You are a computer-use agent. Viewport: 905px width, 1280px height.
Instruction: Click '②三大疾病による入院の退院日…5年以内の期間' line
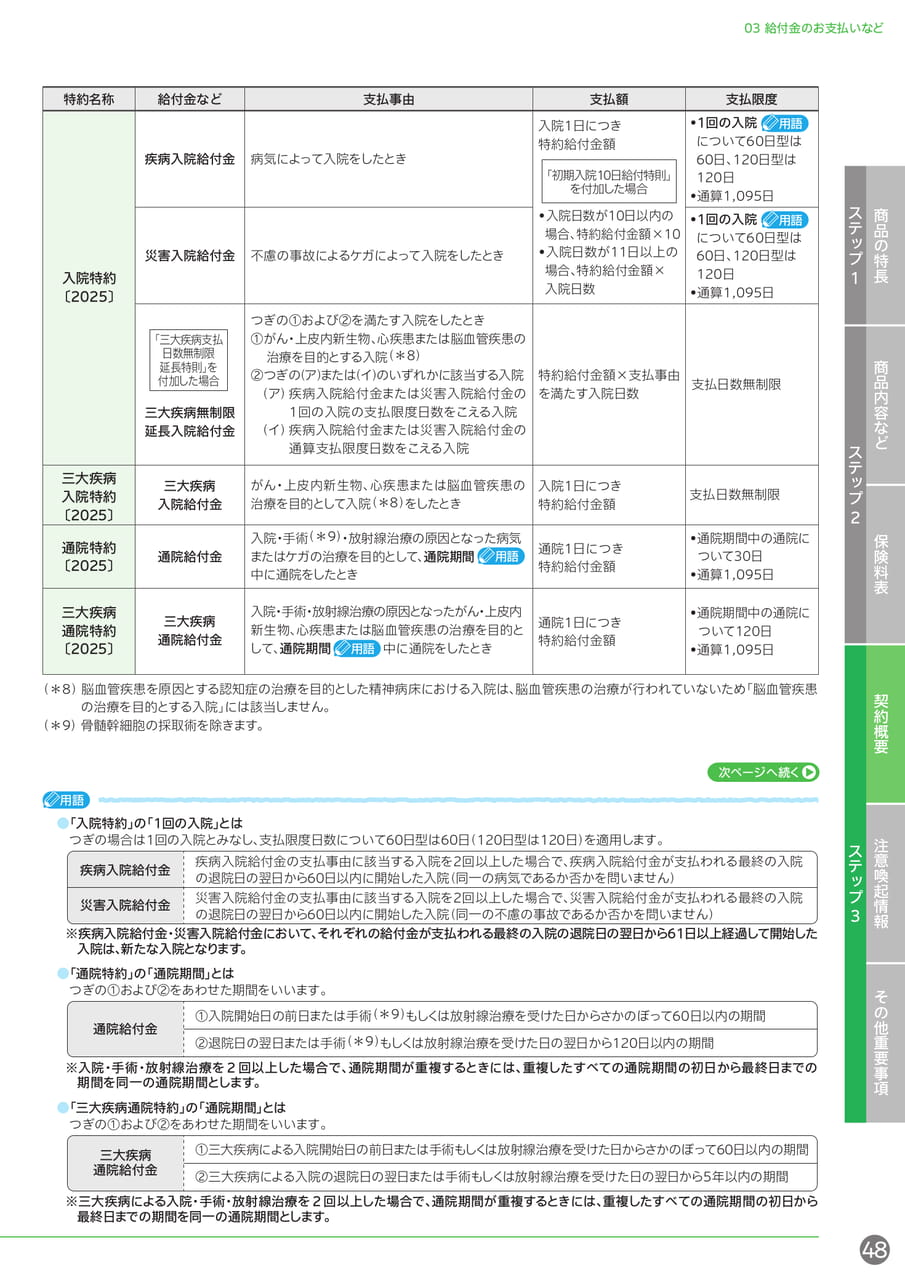[491, 1177]
